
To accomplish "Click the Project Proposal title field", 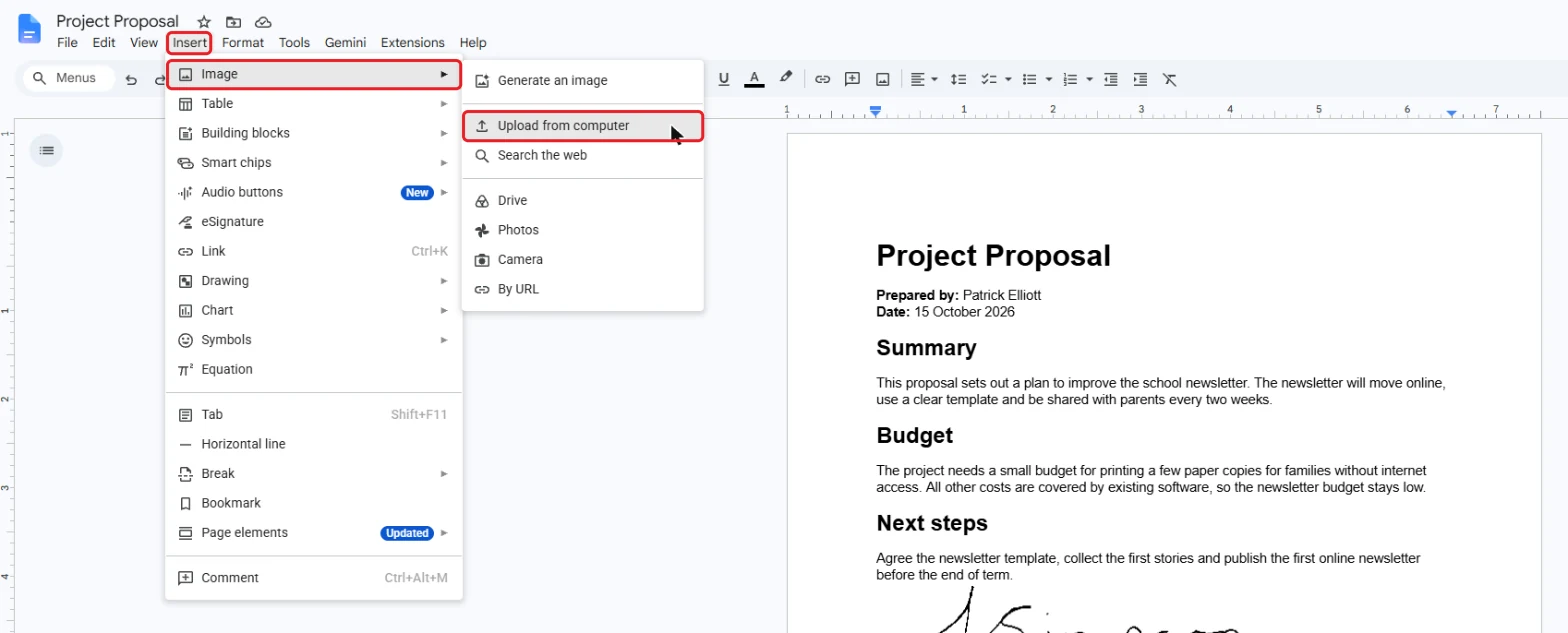I will (118, 21).
